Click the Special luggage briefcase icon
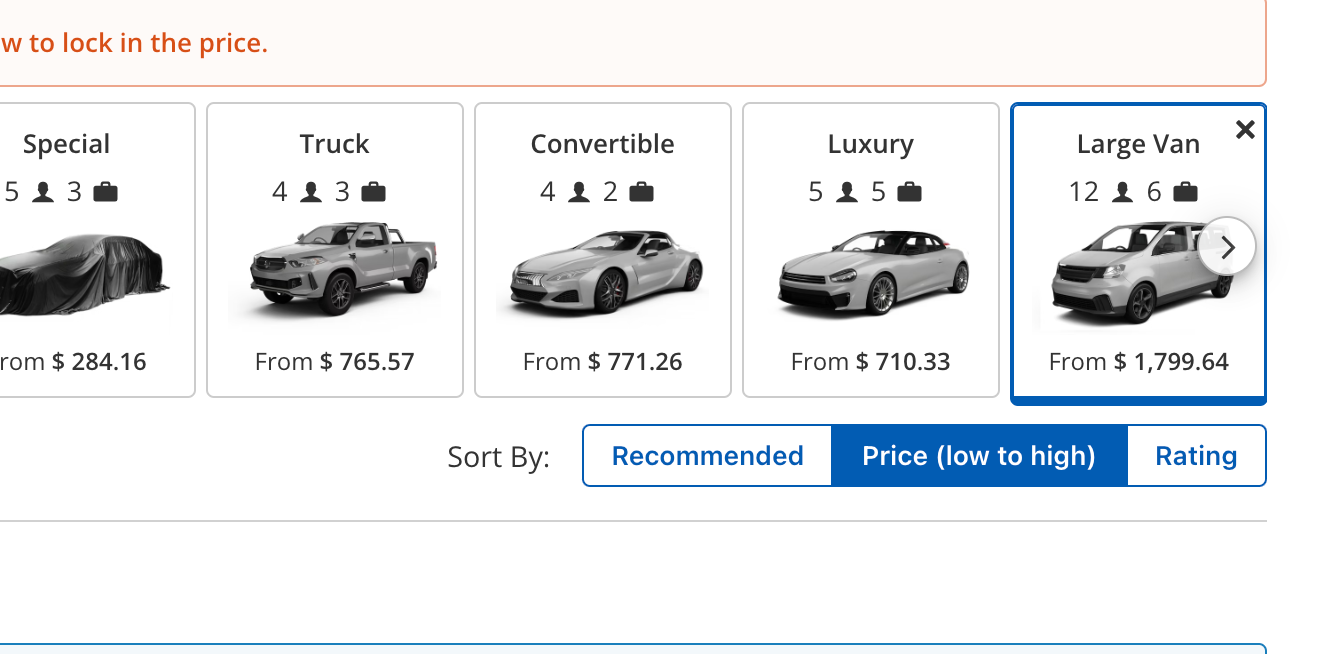Screen dimensions: 1322x654 [105, 192]
